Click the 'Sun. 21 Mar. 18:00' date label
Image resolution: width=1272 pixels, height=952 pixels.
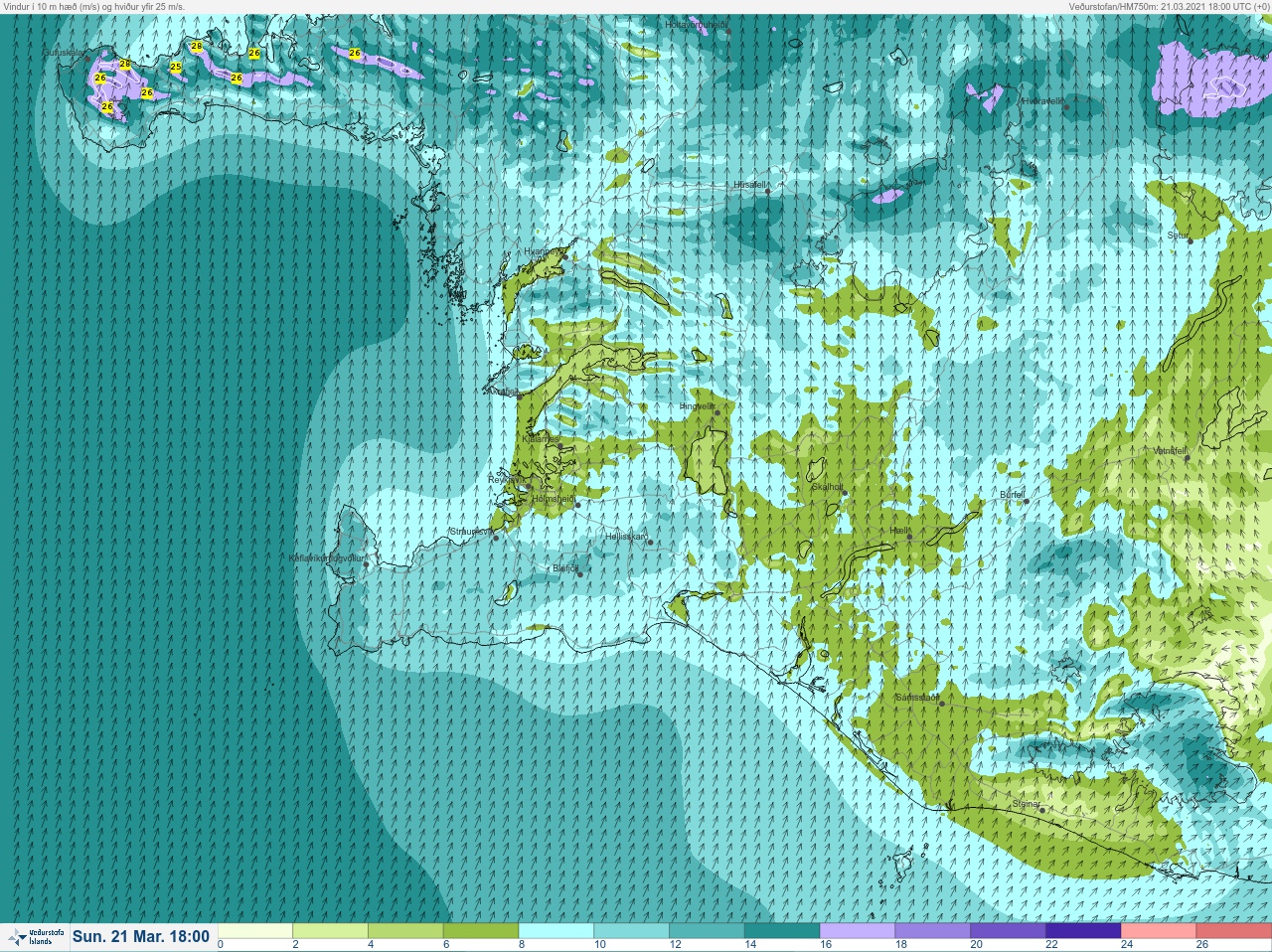[x=141, y=936]
